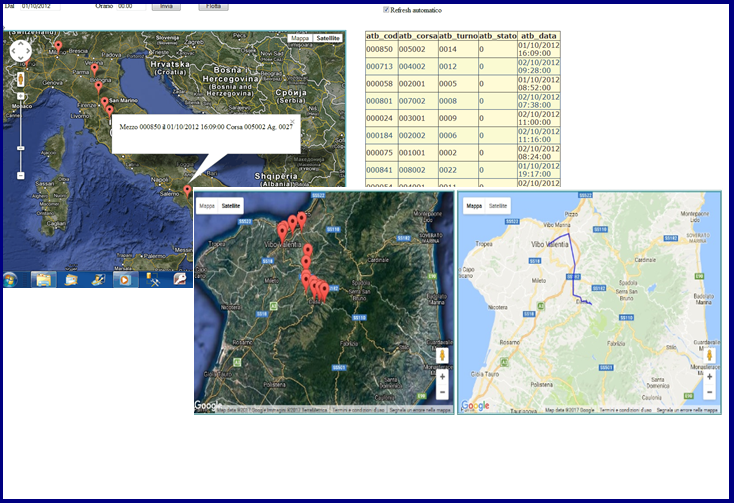Select vehicle code 000850 in the table

click(379, 49)
